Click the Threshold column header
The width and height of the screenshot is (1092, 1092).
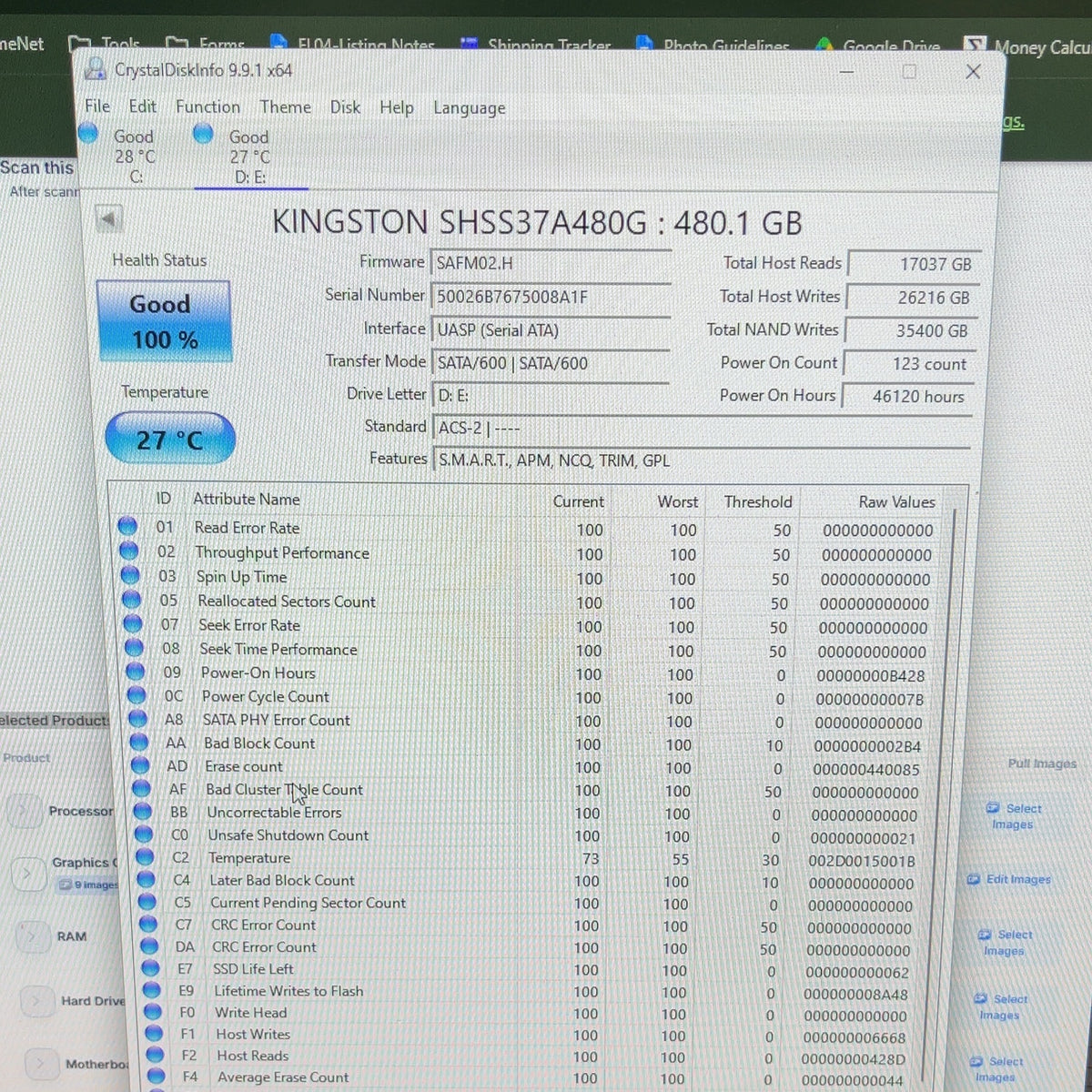pyautogui.click(x=758, y=501)
